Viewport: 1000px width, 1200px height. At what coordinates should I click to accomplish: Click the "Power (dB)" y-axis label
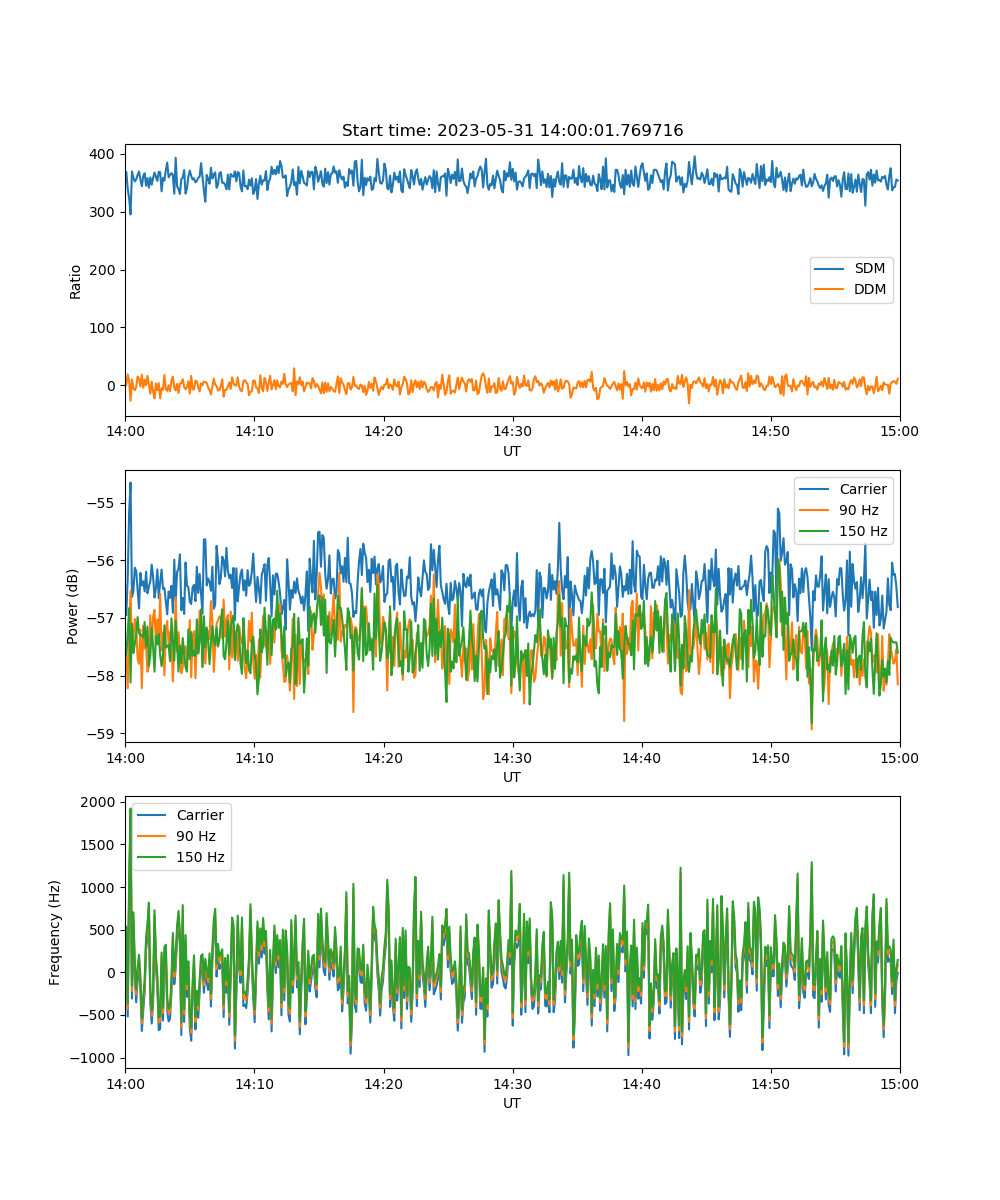[73, 606]
